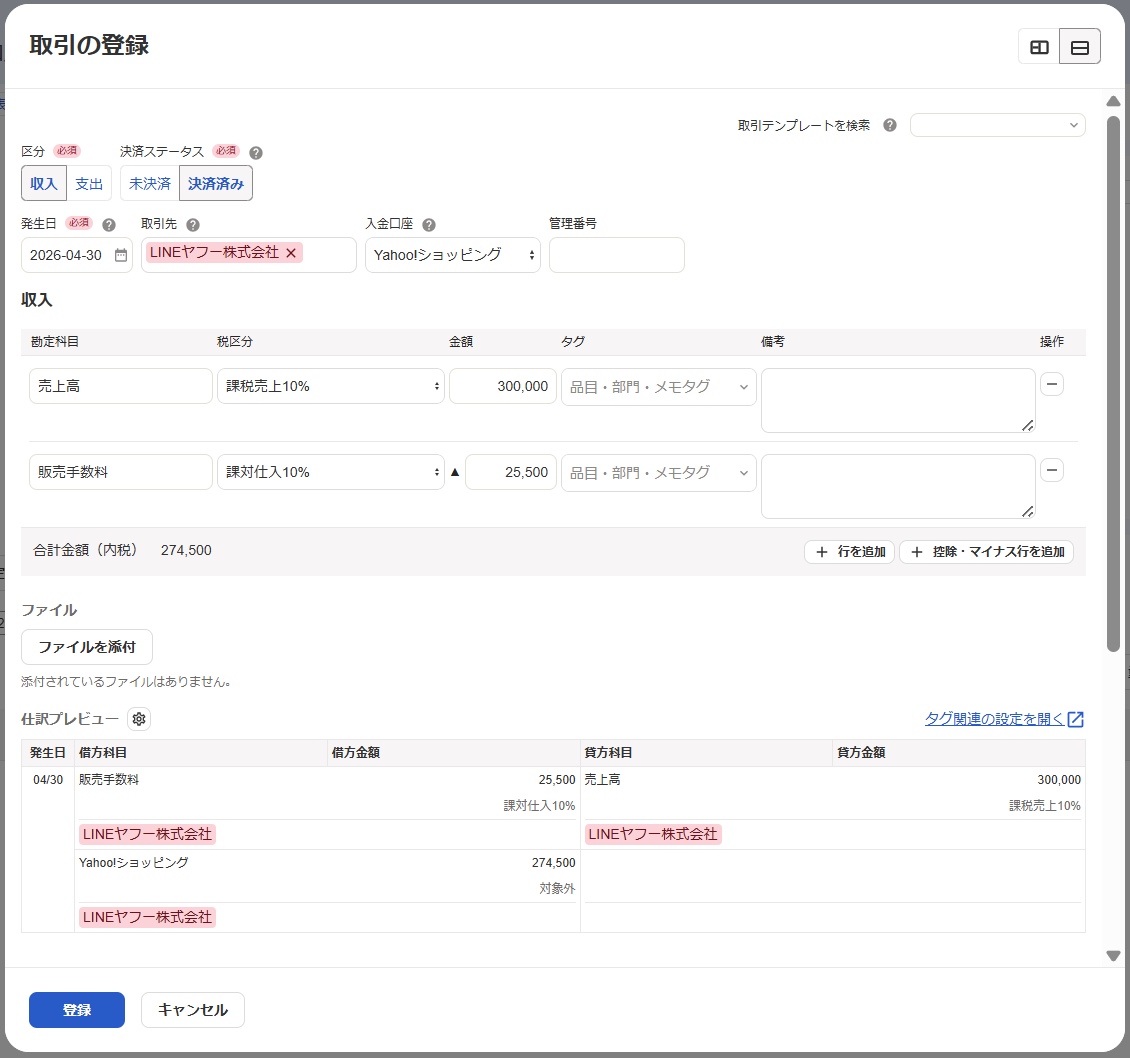Open 入金口座 Yahoo!ショッピング dropdown
The height and width of the screenshot is (1058, 1130).
click(453, 255)
